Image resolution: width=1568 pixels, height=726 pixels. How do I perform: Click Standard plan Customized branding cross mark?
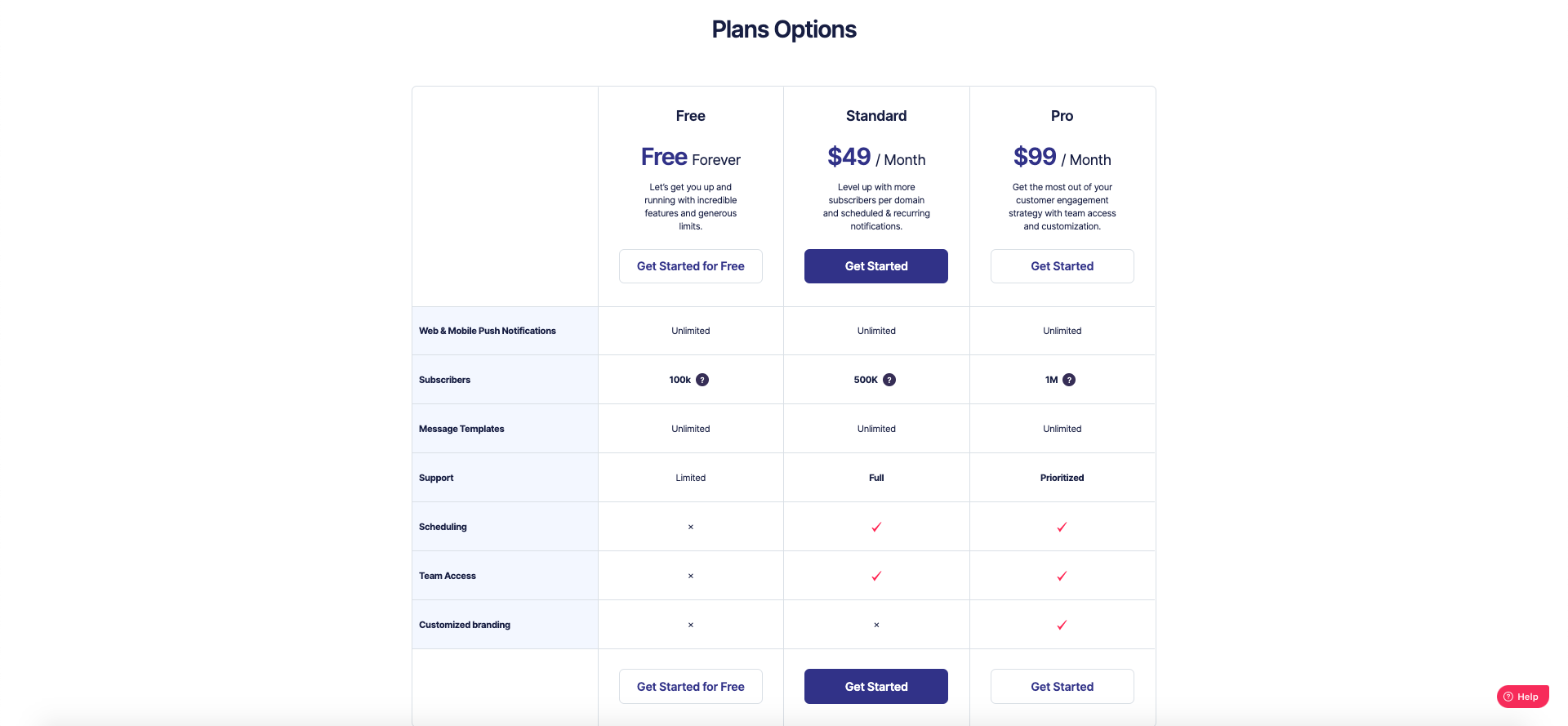876,625
